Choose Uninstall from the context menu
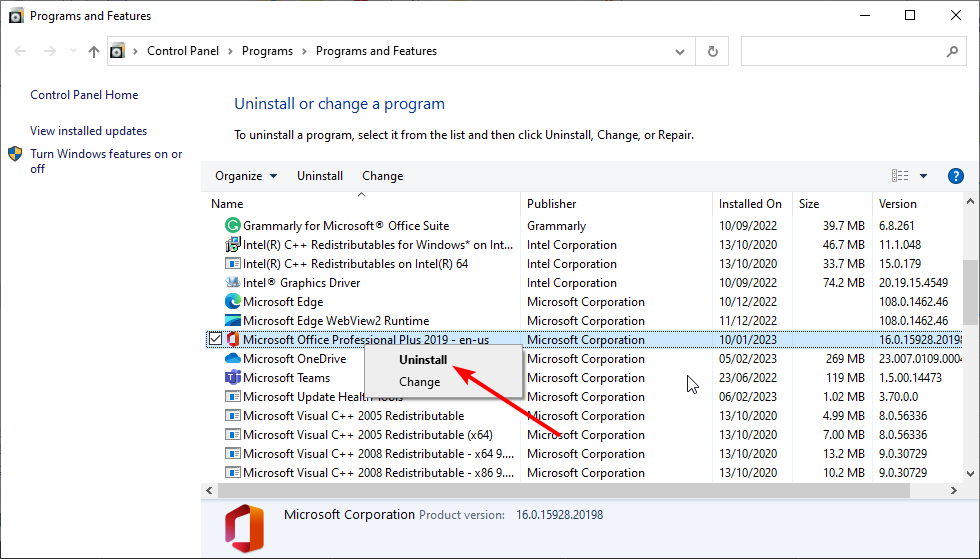 pos(423,360)
